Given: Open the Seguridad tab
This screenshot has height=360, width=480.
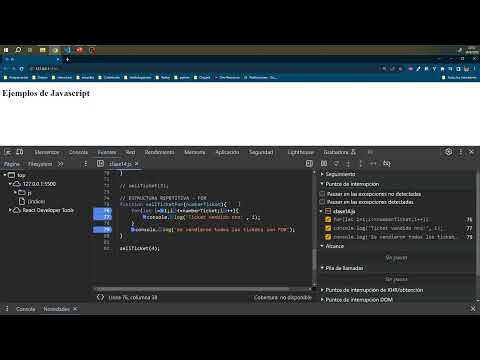Looking at the screenshot, I should pyautogui.click(x=261, y=152).
